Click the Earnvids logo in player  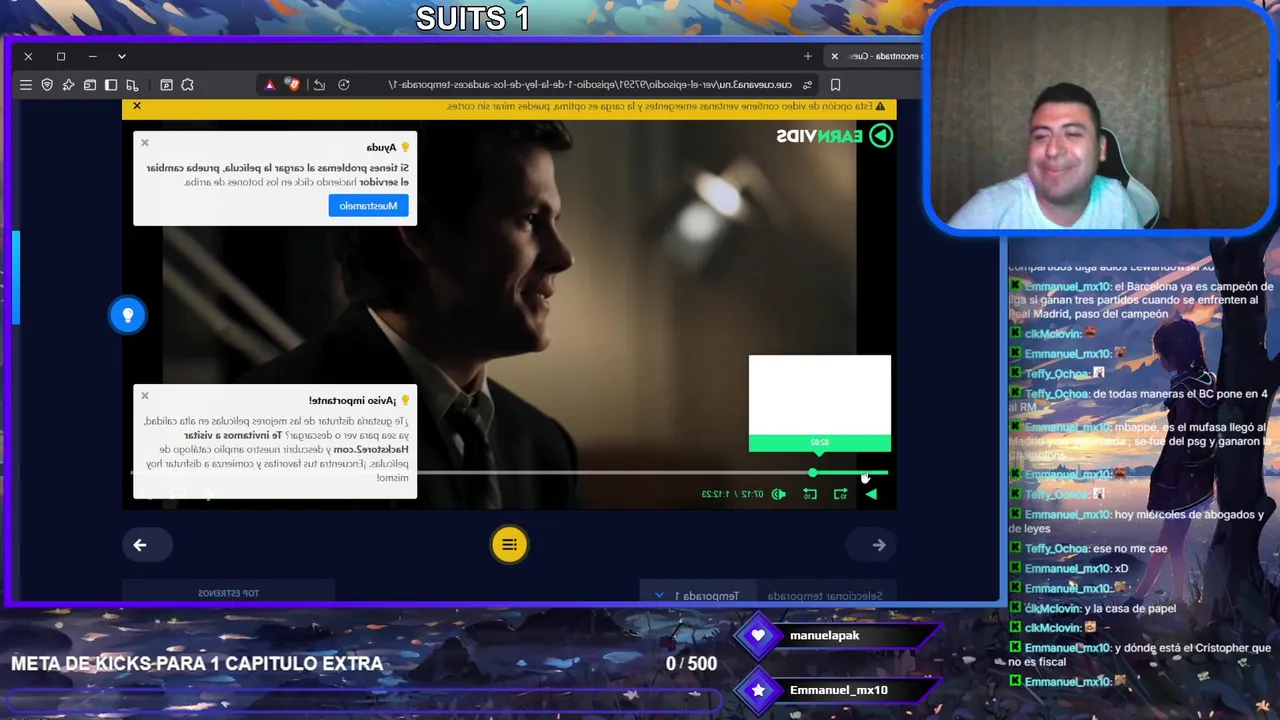coord(835,136)
